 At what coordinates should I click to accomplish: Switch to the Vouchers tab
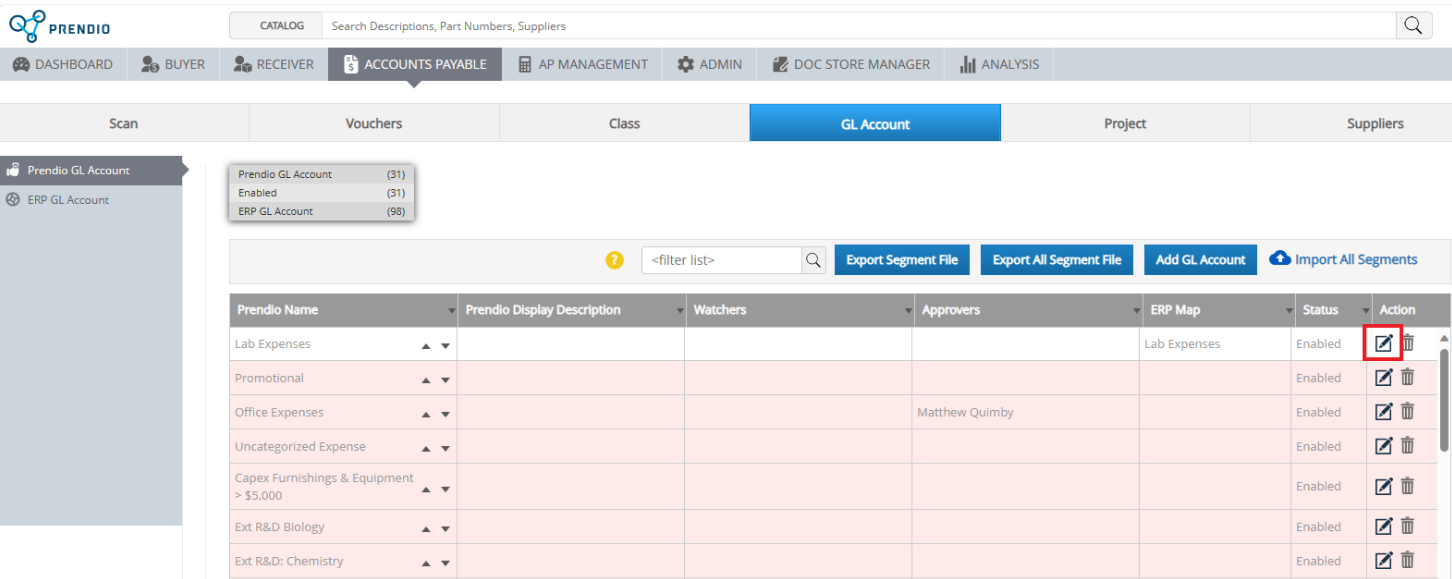tap(373, 122)
